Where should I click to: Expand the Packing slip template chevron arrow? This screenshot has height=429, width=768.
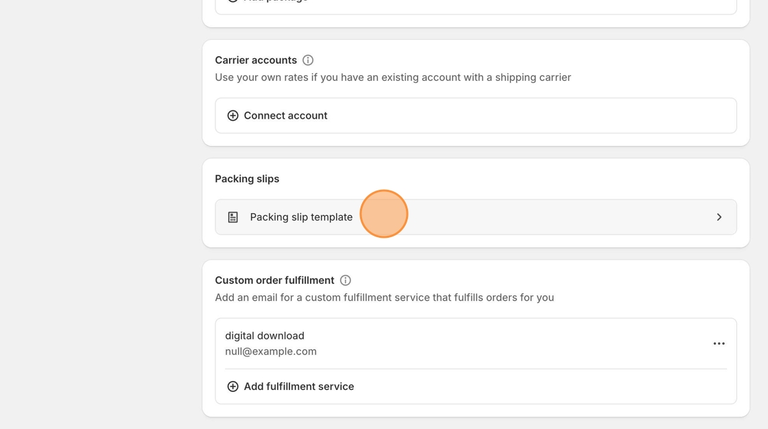pyautogui.click(x=718, y=217)
